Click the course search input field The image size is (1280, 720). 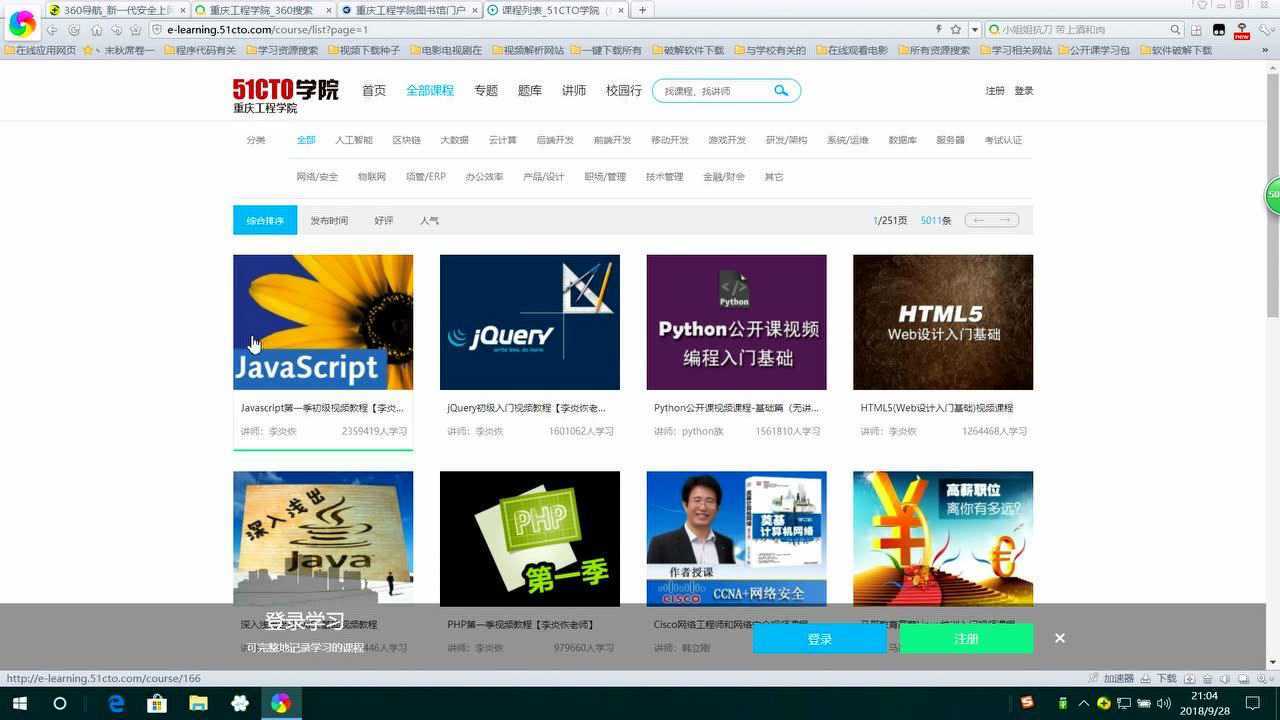[712, 91]
